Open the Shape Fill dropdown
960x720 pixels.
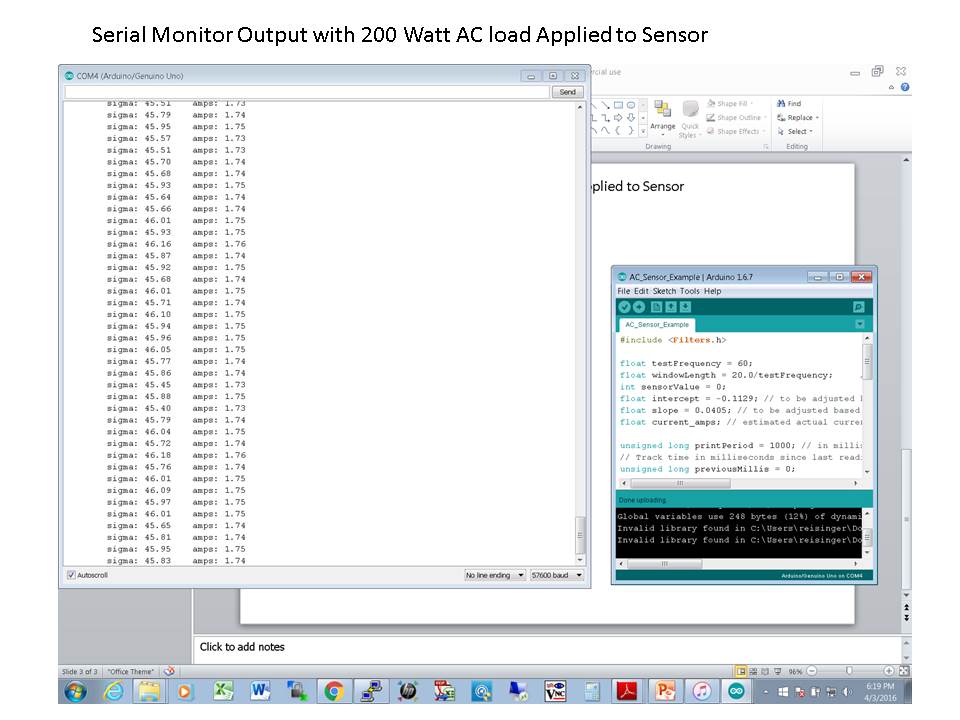(x=730, y=103)
